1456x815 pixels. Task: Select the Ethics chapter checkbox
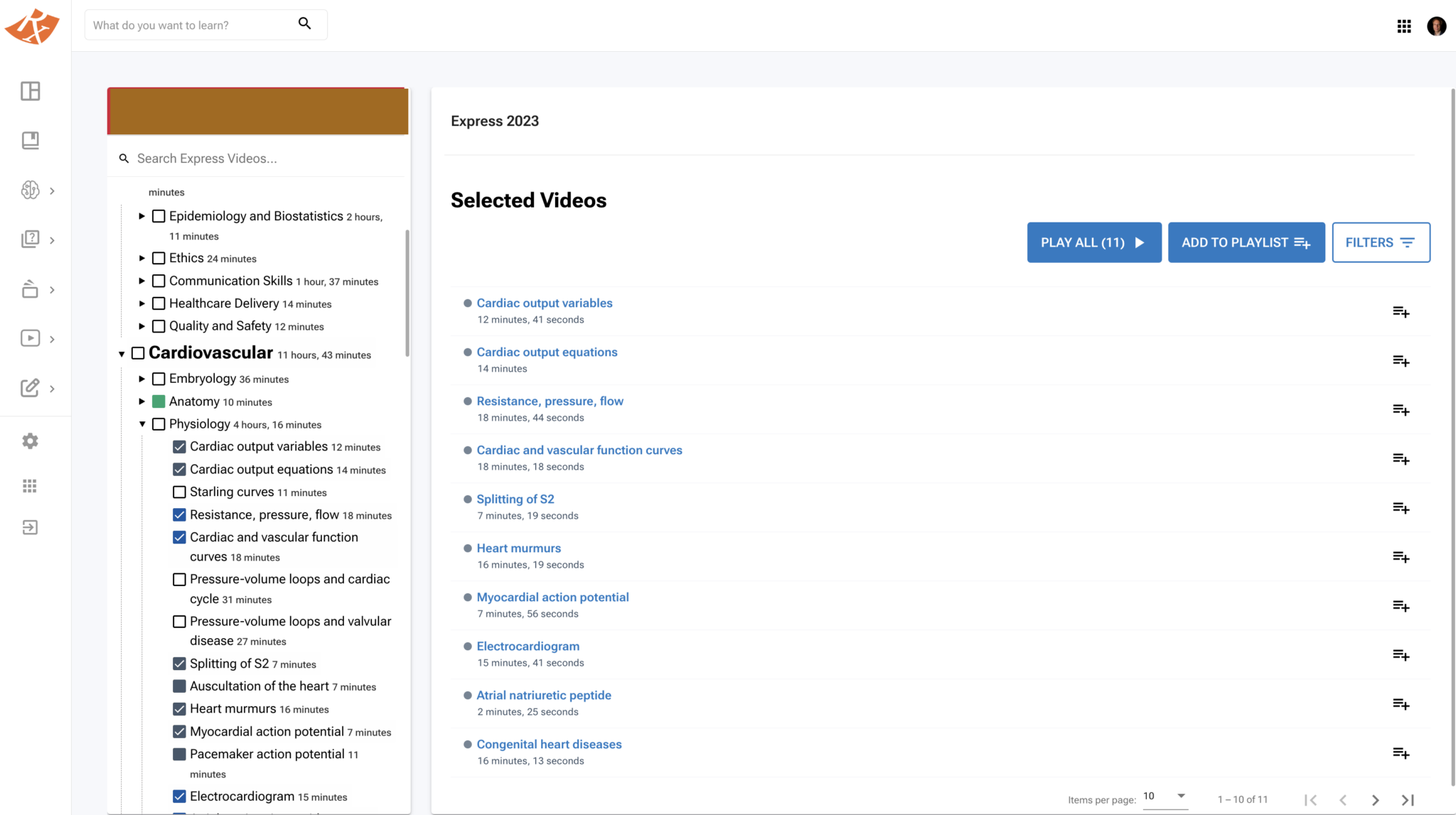[x=159, y=258]
